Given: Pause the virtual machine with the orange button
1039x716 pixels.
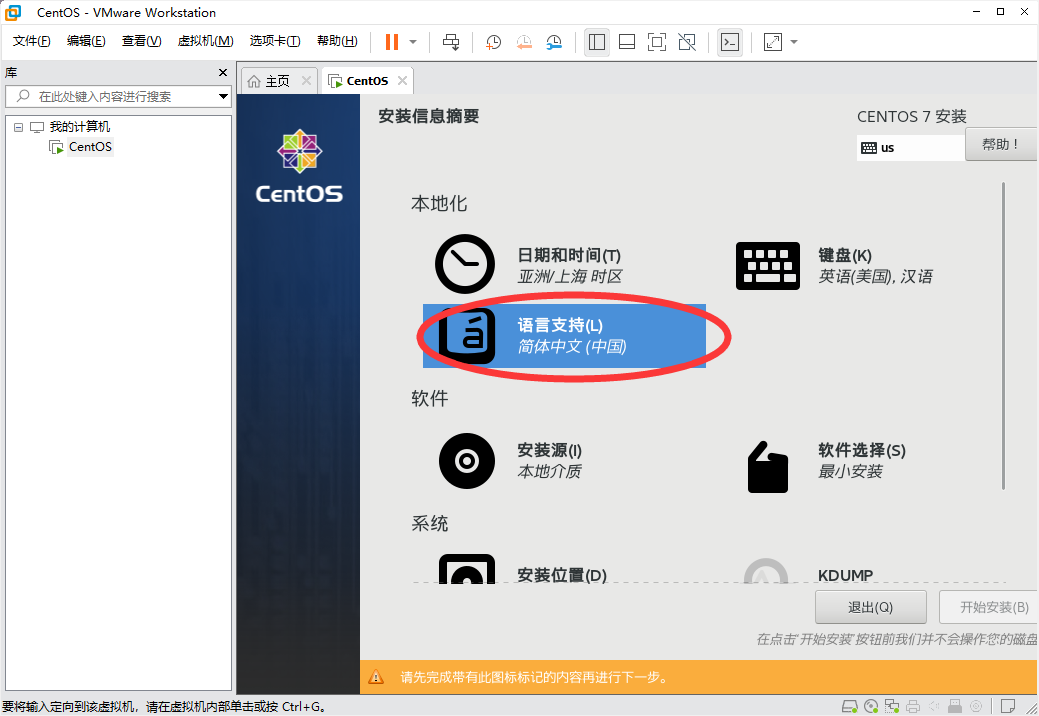Looking at the screenshot, I should pyautogui.click(x=392, y=42).
